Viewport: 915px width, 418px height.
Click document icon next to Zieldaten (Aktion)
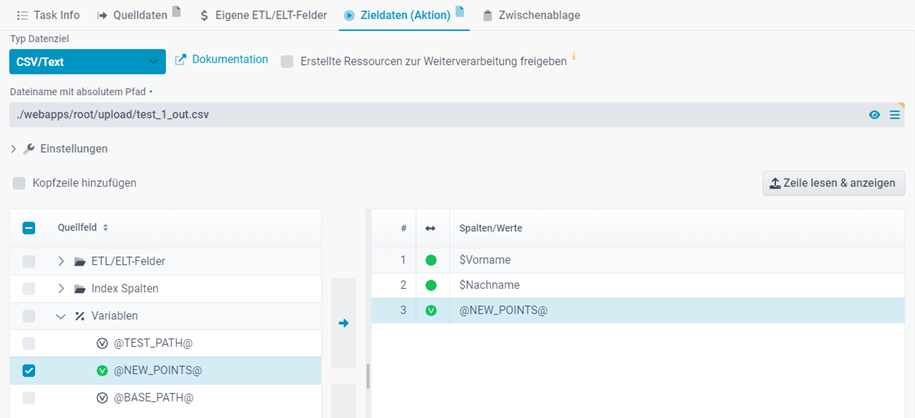[459, 11]
